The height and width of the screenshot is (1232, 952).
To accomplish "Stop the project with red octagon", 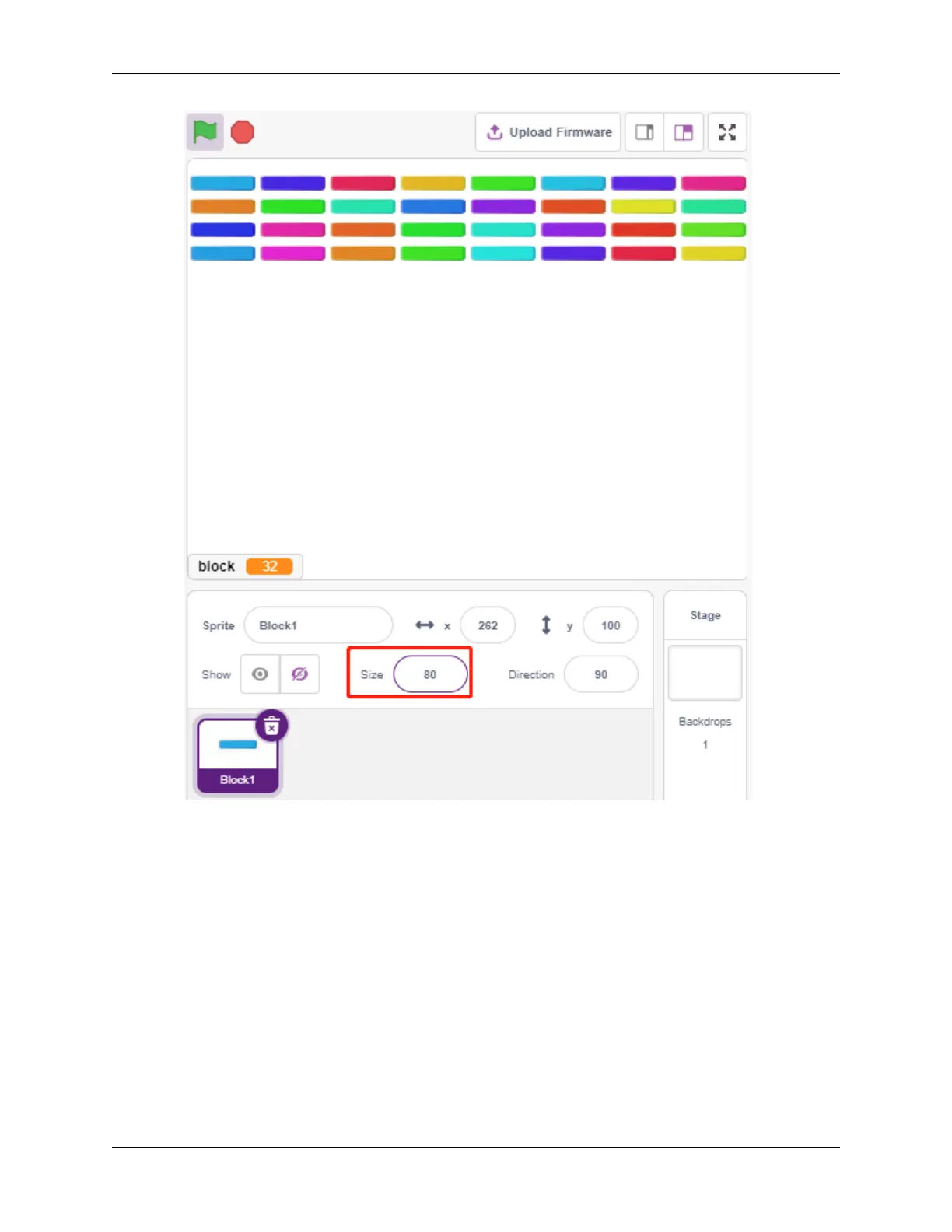I will 243,132.
